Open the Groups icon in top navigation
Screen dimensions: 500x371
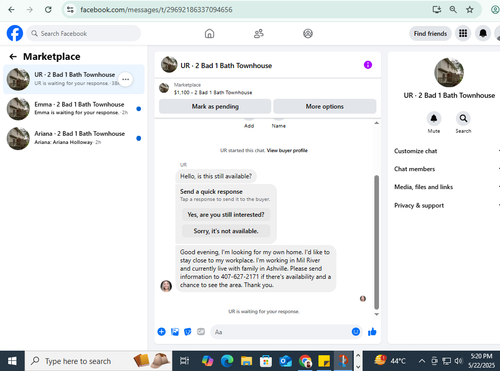308,33
